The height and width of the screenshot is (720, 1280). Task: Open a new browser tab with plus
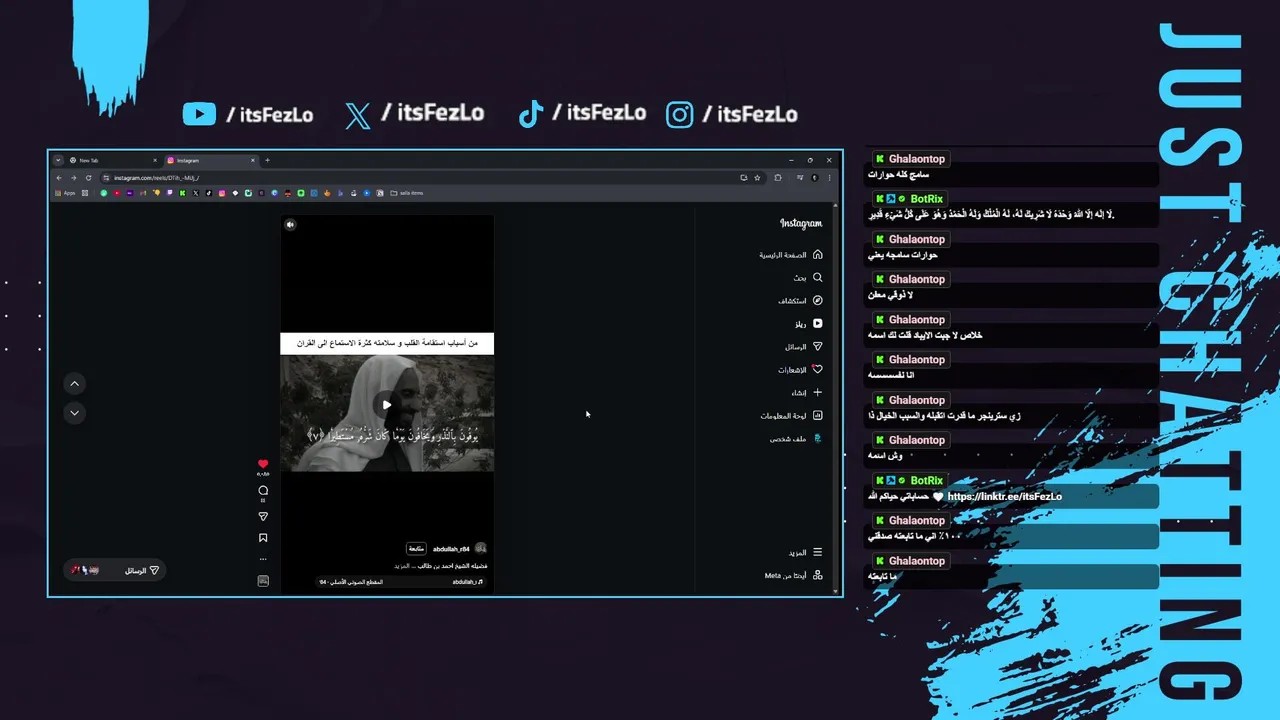267,160
